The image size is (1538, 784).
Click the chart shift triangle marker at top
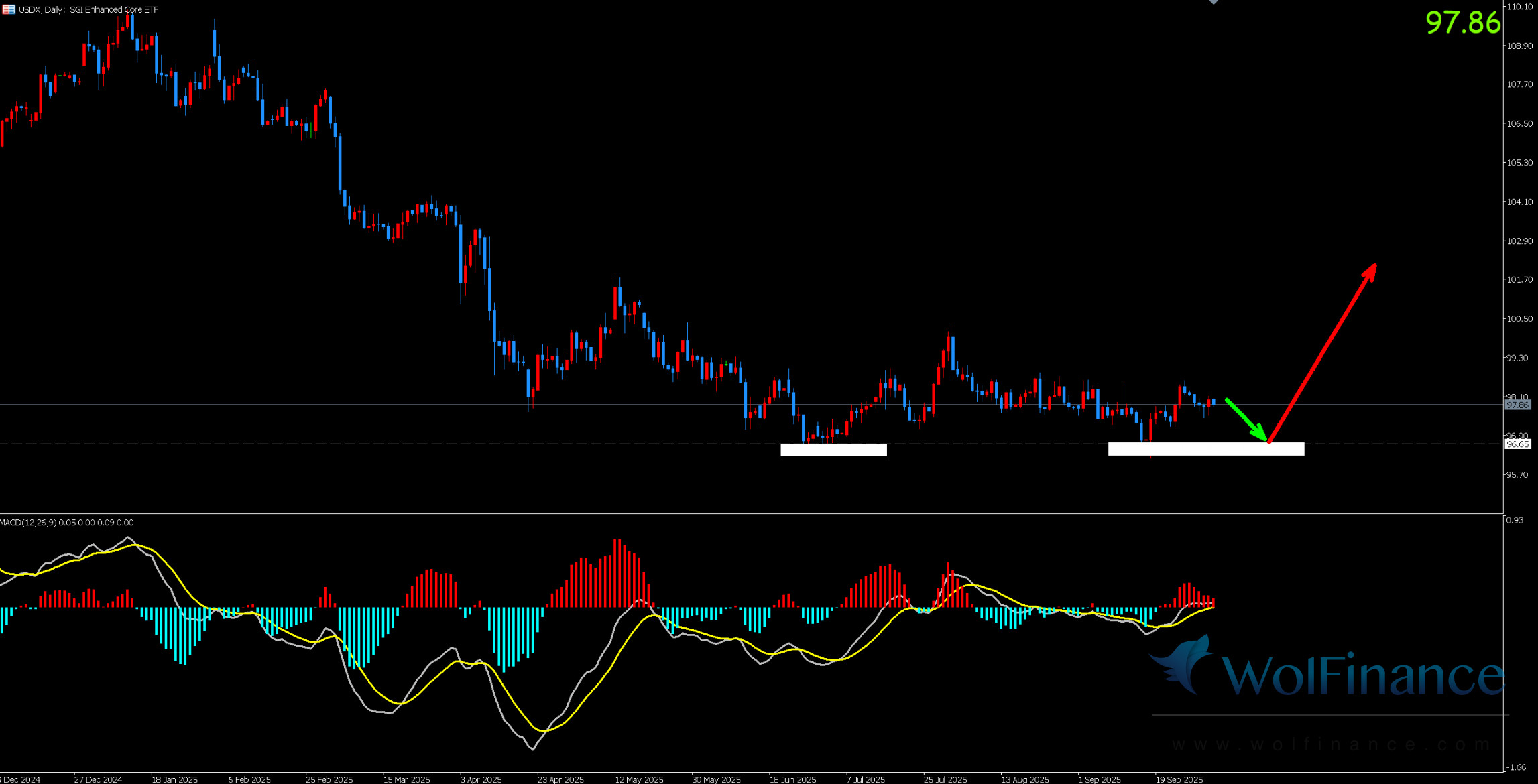click(1214, 2)
